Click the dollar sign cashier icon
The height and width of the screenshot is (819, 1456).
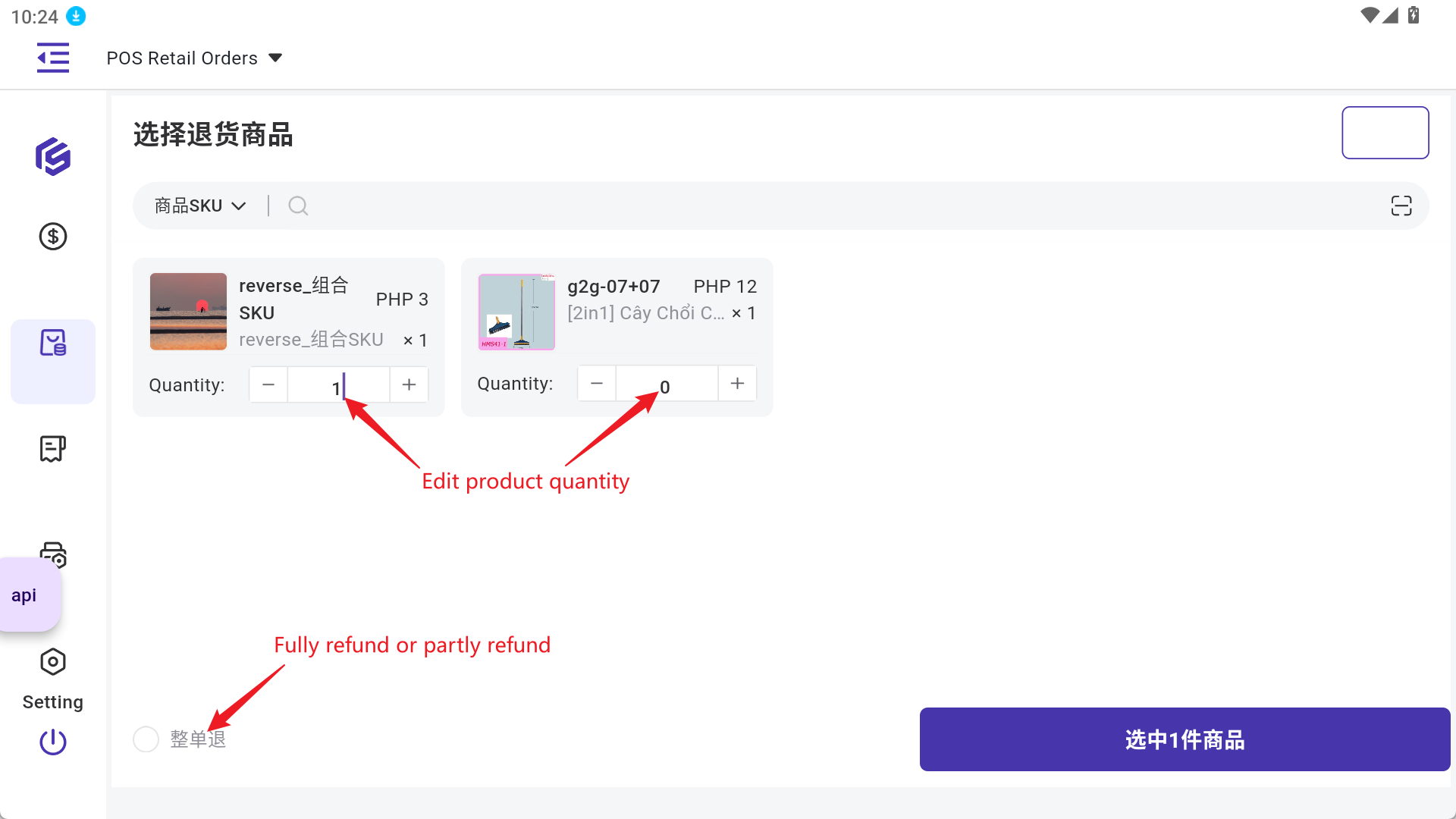(x=53, y=237)
